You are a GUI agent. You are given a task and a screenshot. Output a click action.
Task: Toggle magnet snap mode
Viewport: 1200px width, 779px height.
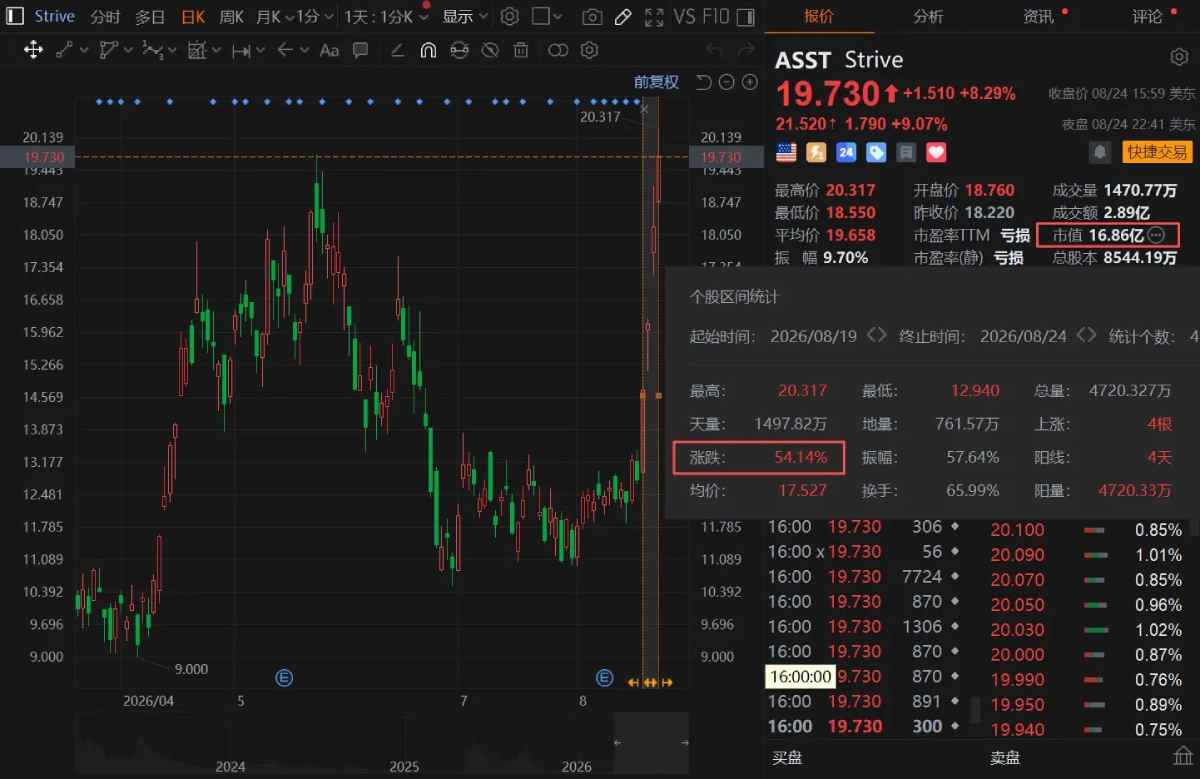click(x=428, y=50)
